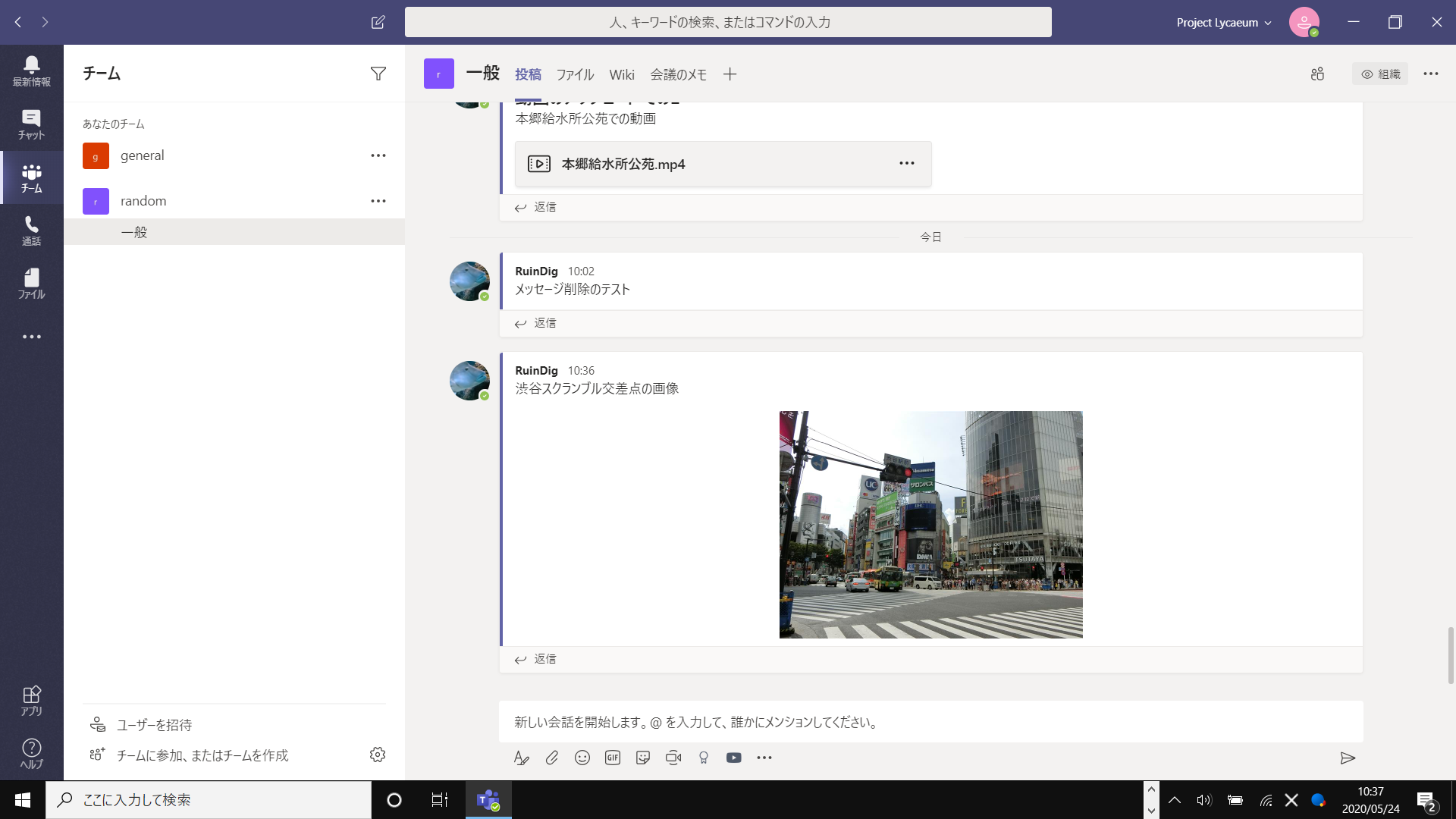This screenshot has width=1456, height=819.
Task: Open more options for the random team
Action: point(378,200)
